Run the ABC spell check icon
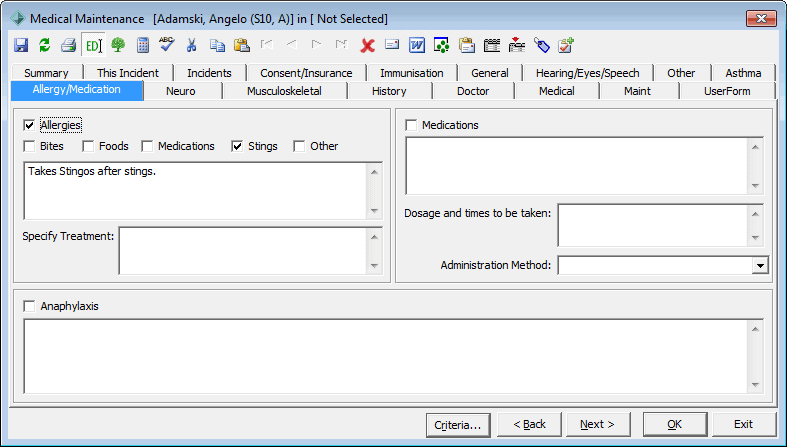The image size is (787, 447). [x=167, y=44]
